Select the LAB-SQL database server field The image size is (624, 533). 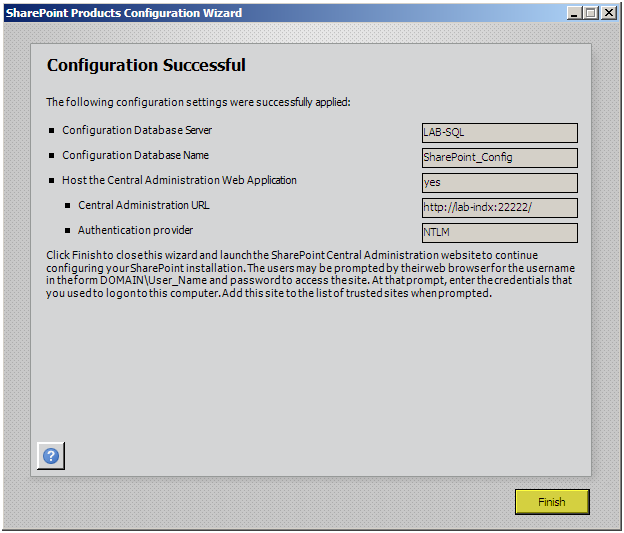click(x=499, y=133)
